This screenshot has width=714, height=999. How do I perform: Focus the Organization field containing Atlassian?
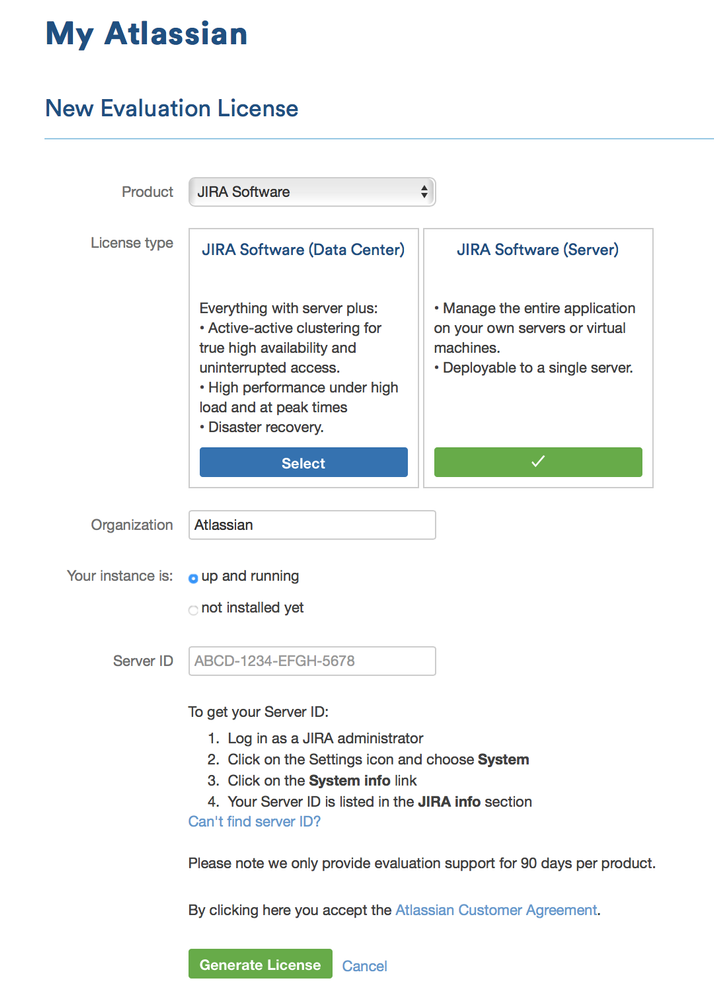(312, 525)
